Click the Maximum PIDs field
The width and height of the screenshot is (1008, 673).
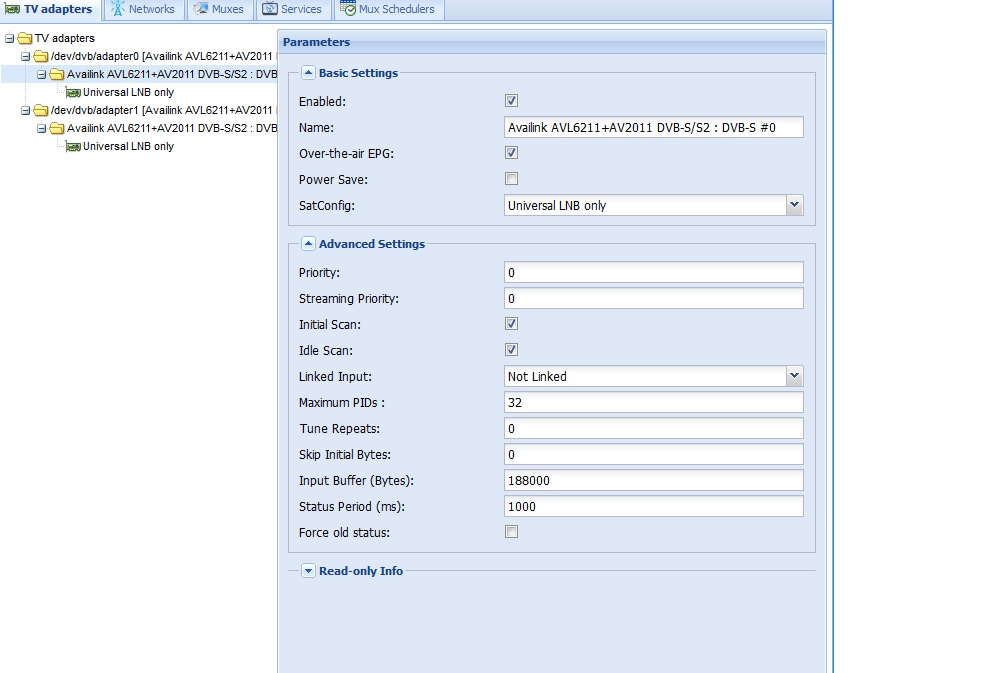654,402
